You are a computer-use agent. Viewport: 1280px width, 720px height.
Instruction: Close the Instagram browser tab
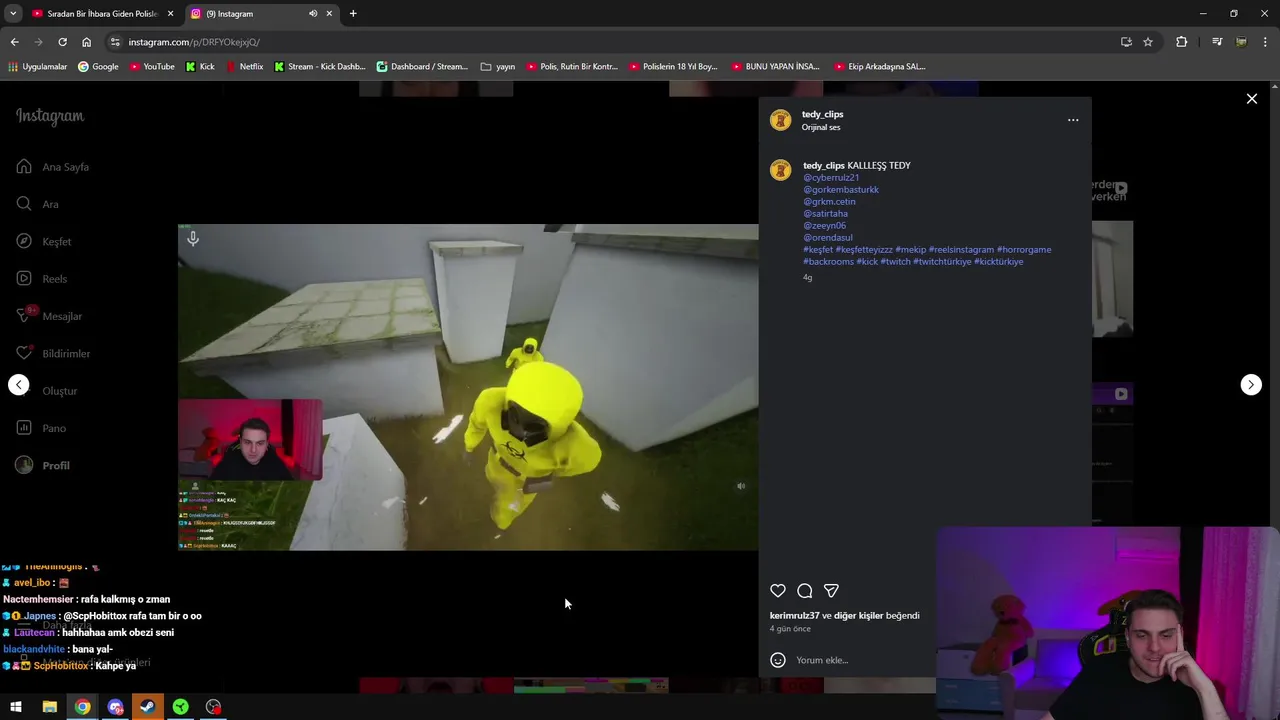click(329, 14)
